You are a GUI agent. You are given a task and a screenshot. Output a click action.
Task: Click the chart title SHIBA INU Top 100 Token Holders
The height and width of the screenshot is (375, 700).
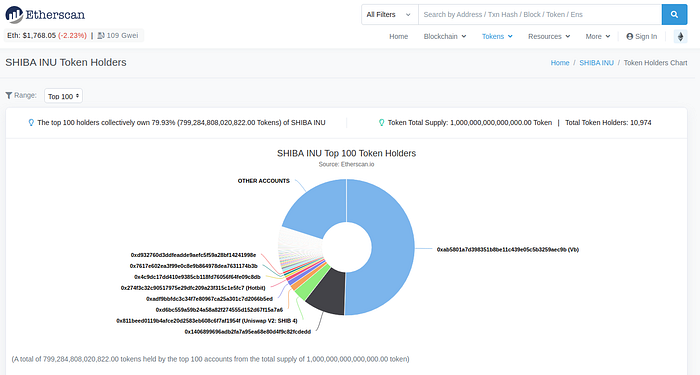click(346, 153)
